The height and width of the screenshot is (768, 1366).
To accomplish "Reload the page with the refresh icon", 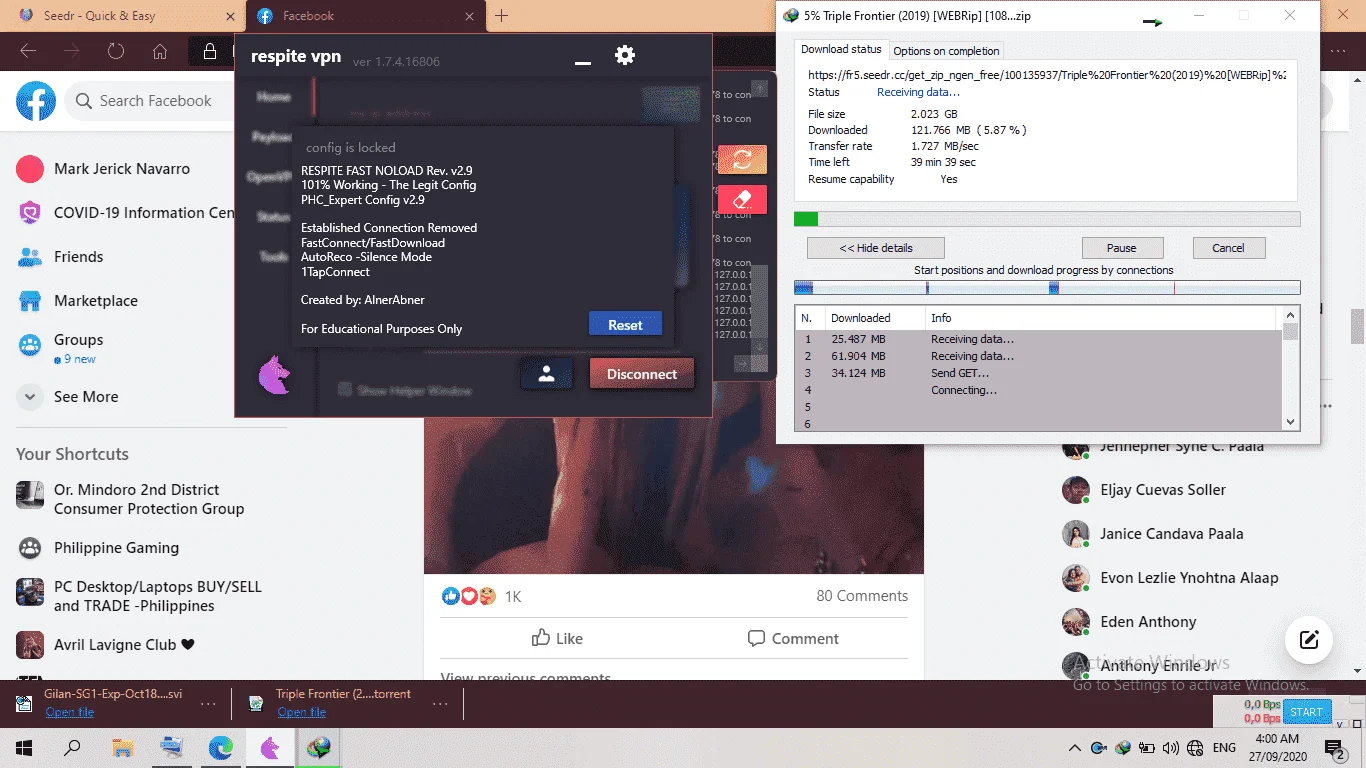I will (116, 52).
